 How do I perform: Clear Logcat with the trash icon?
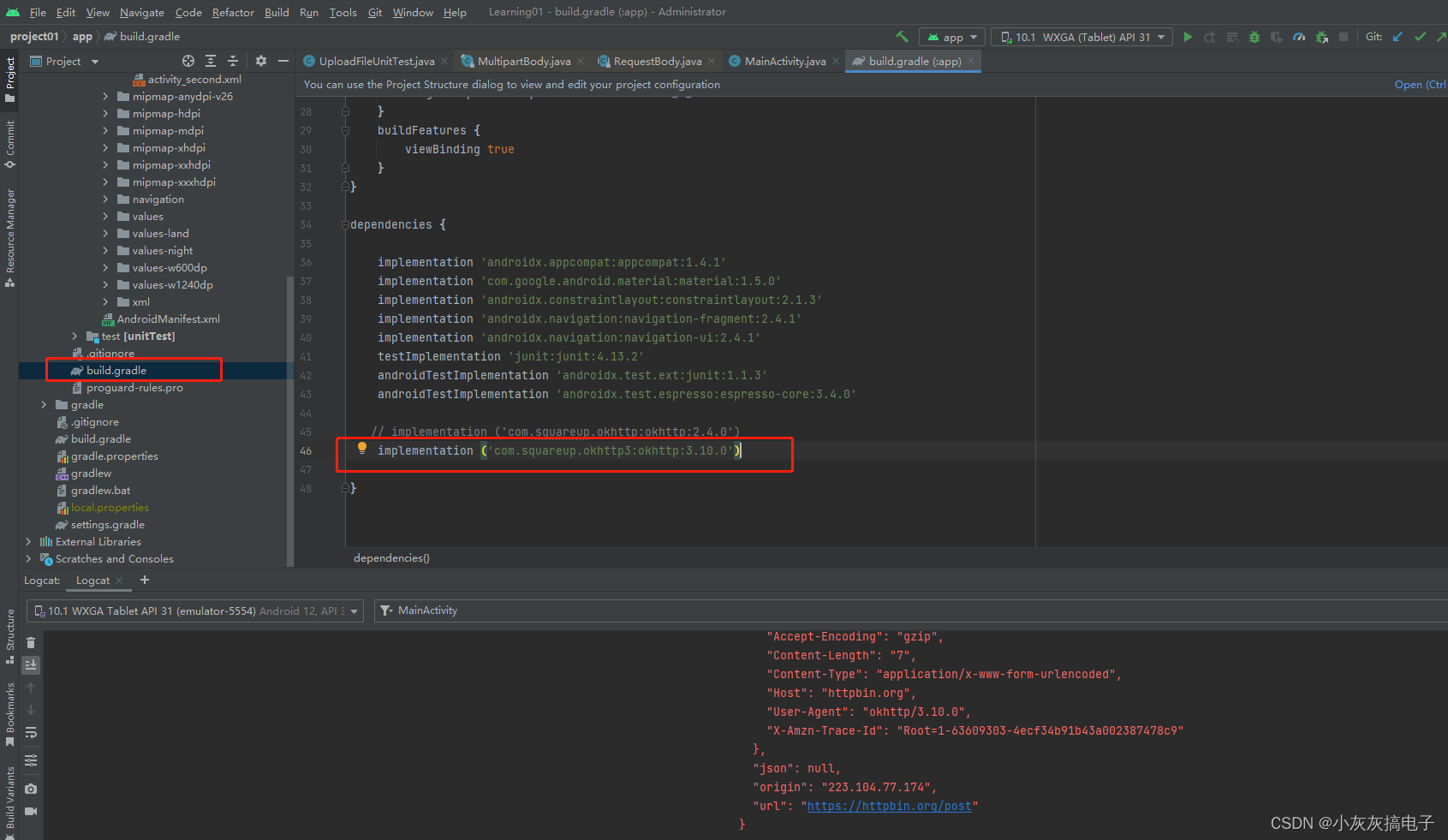point(31,642)
